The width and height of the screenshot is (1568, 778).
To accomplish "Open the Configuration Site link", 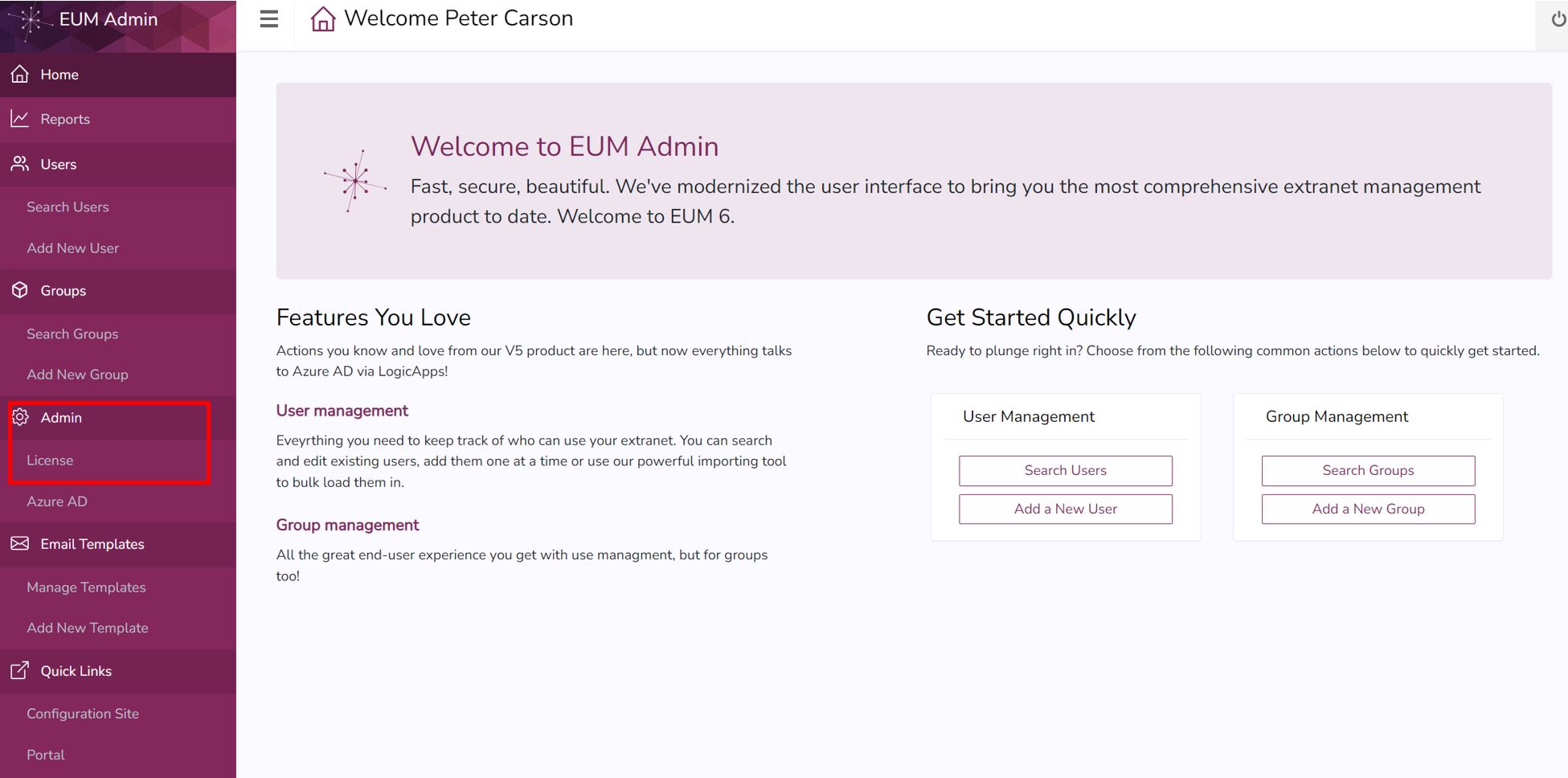I will (82, 713).
